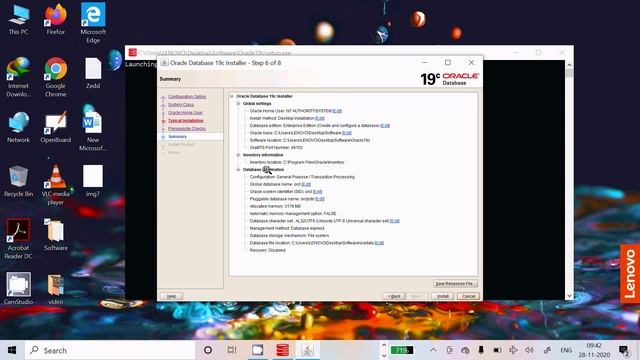Select the Allocated memory row
This screenshot has height=360, width=640.
(x=275, y=207)
